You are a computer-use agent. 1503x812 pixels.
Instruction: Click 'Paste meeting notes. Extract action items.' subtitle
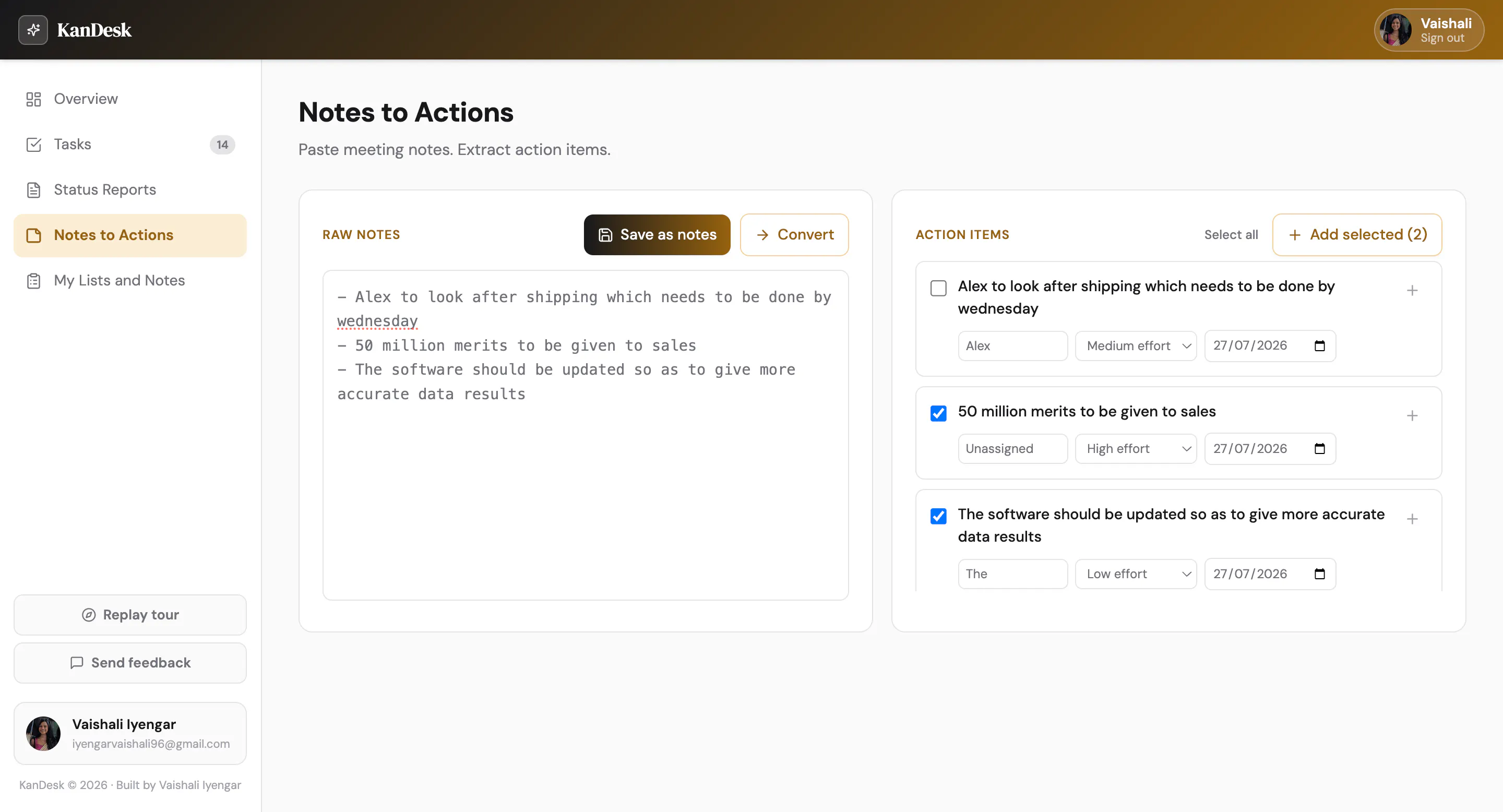pyautogui.click(x=454, y=150)
